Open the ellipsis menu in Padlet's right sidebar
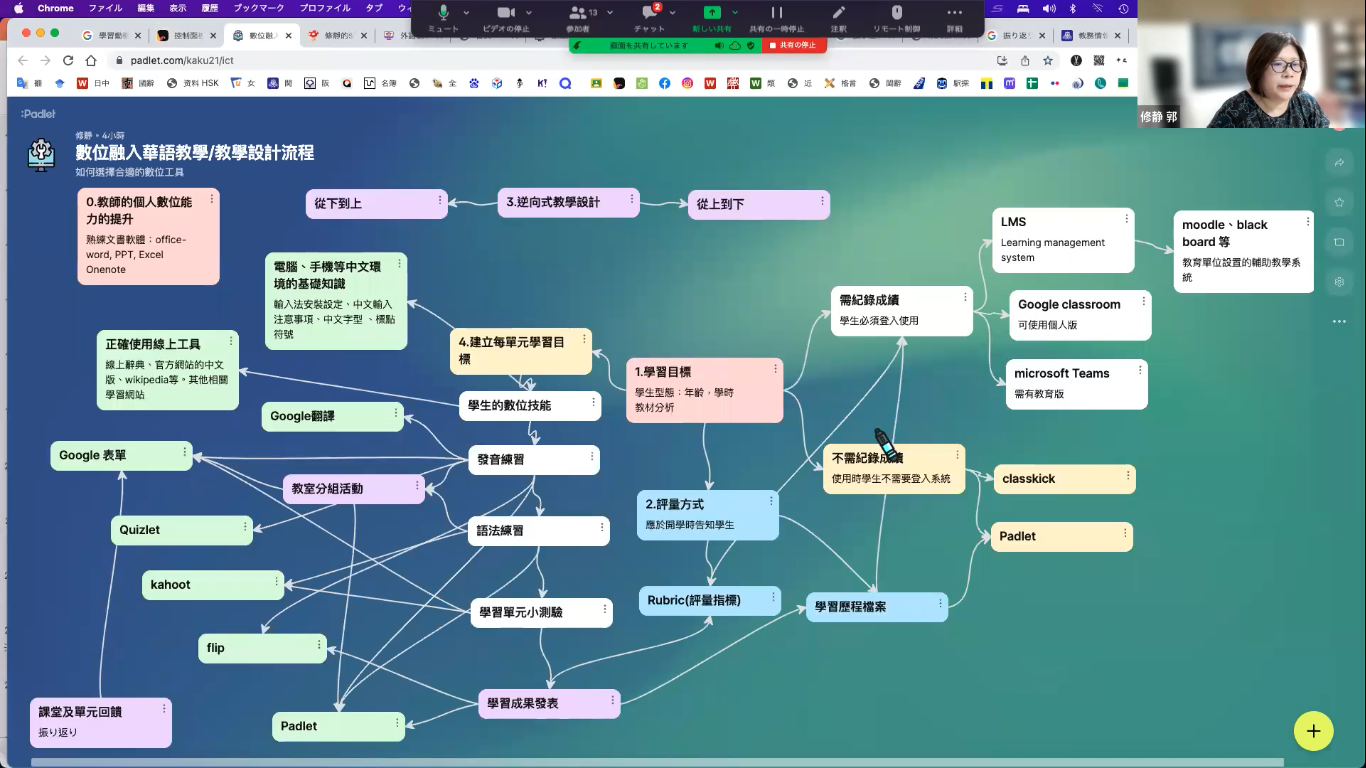 point(1339,321)
